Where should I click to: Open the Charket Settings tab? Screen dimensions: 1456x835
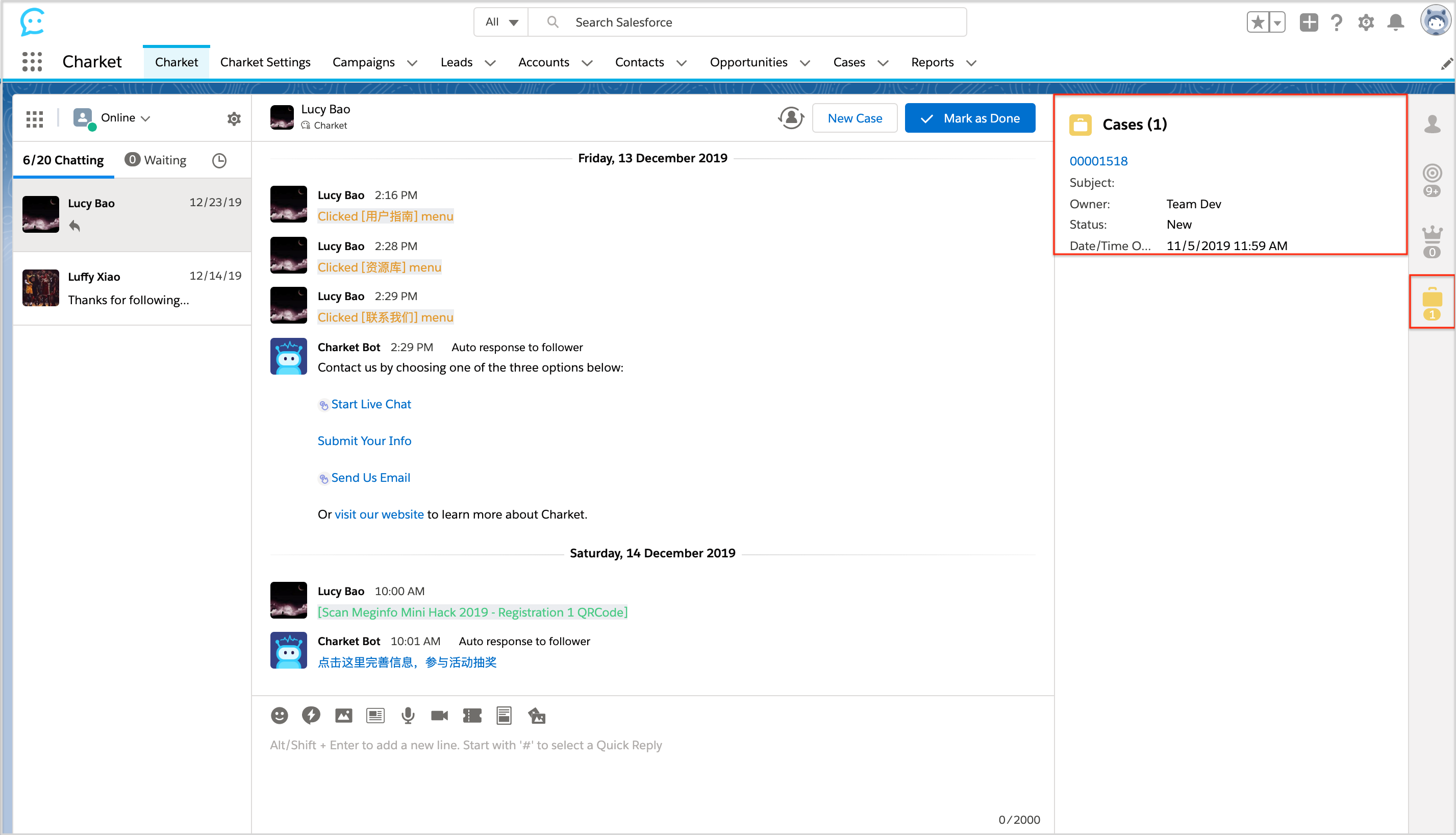point(265,62)
